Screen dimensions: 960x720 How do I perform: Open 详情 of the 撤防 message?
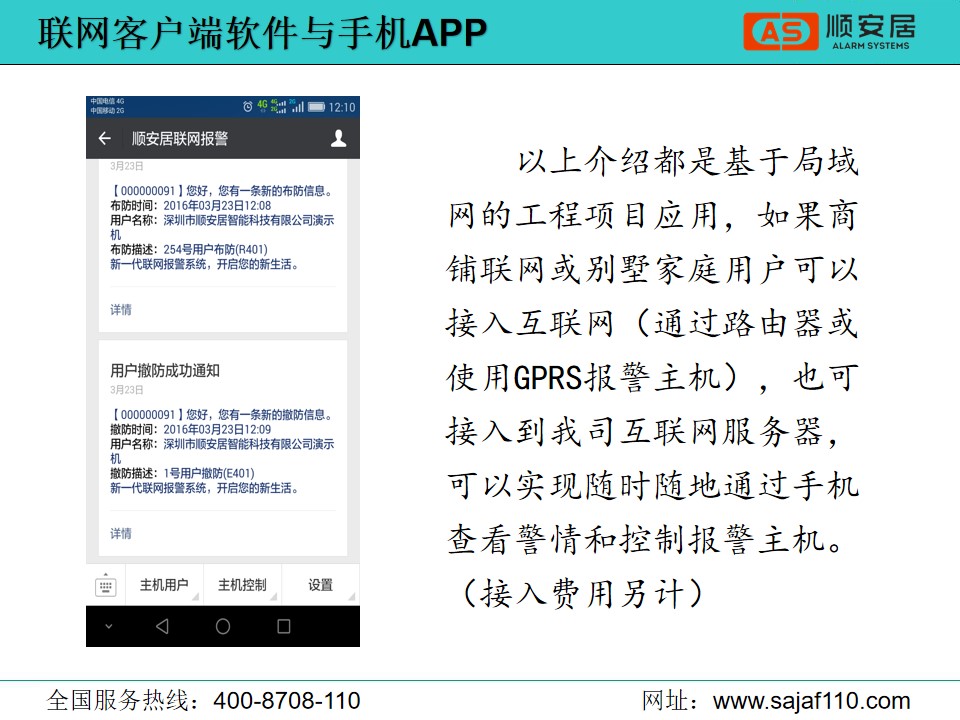point(121,534)
